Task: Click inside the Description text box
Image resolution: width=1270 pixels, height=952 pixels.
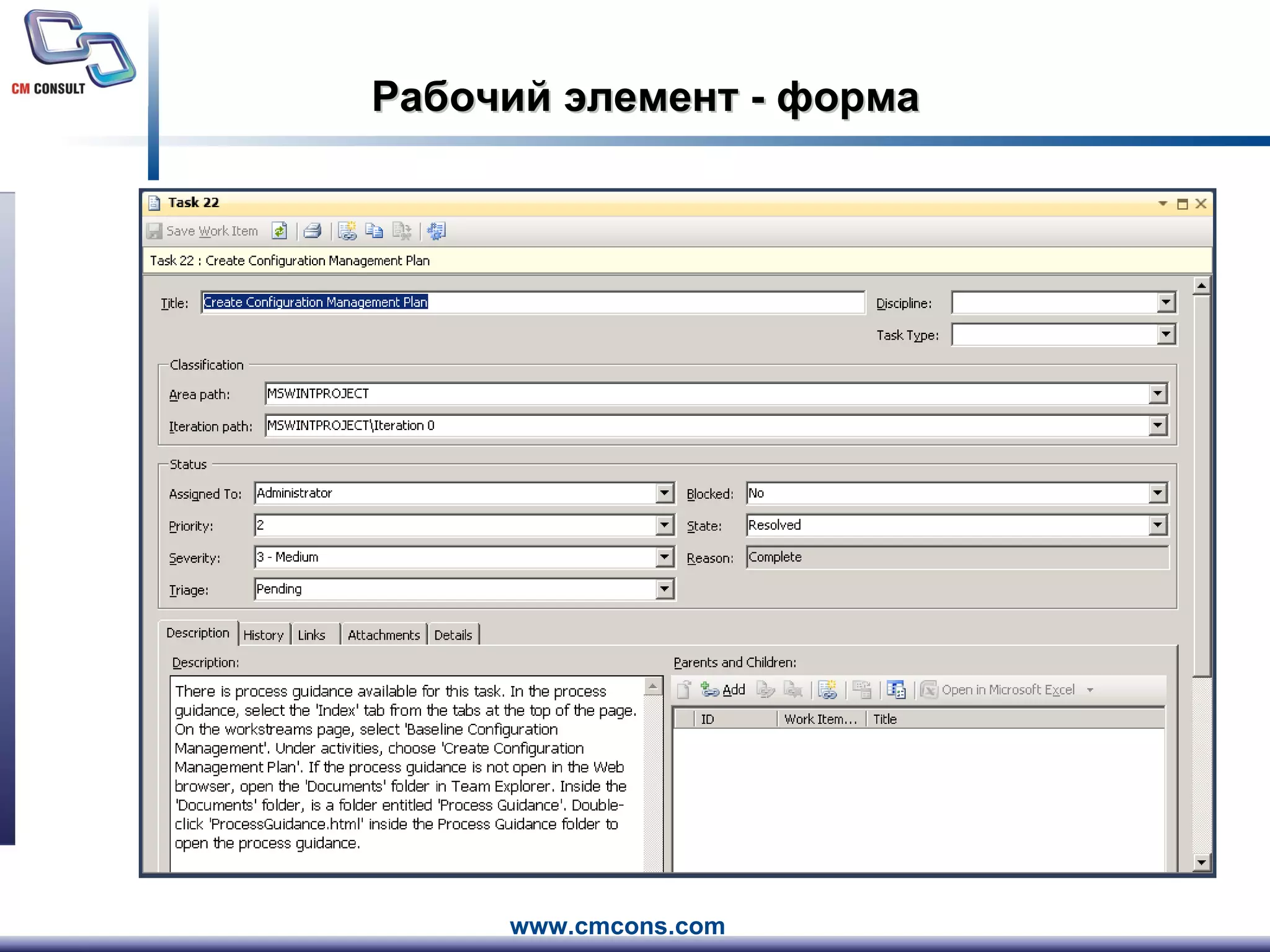Action: click(407, 773)
